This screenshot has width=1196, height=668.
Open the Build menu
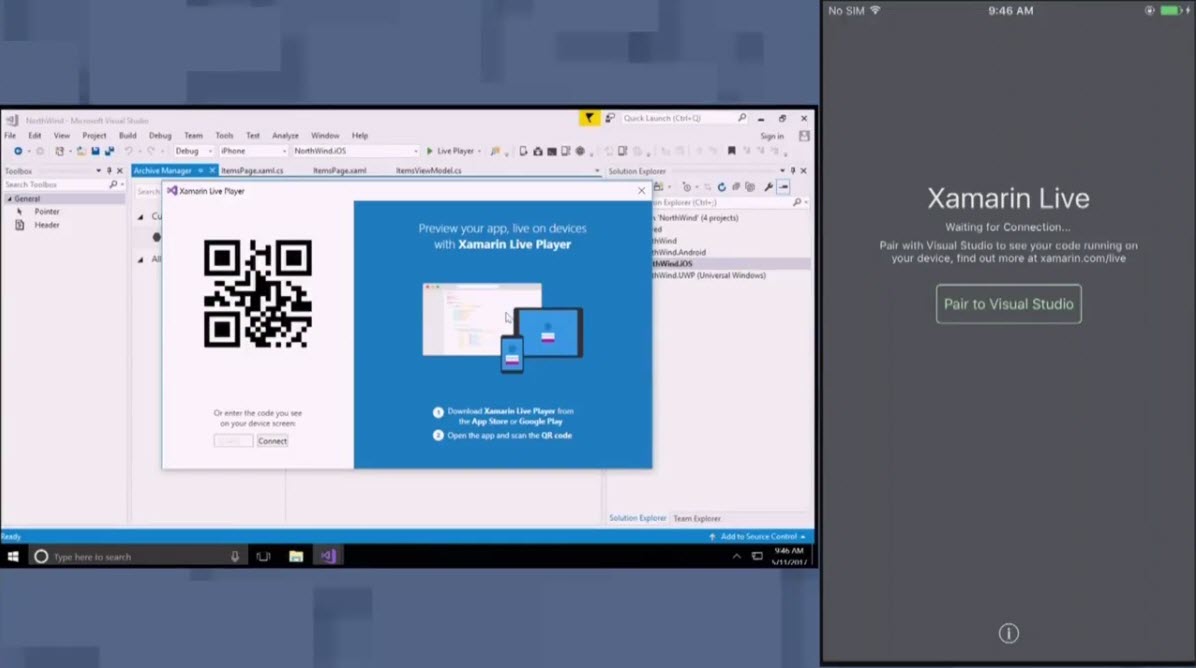tap(127, 135)
